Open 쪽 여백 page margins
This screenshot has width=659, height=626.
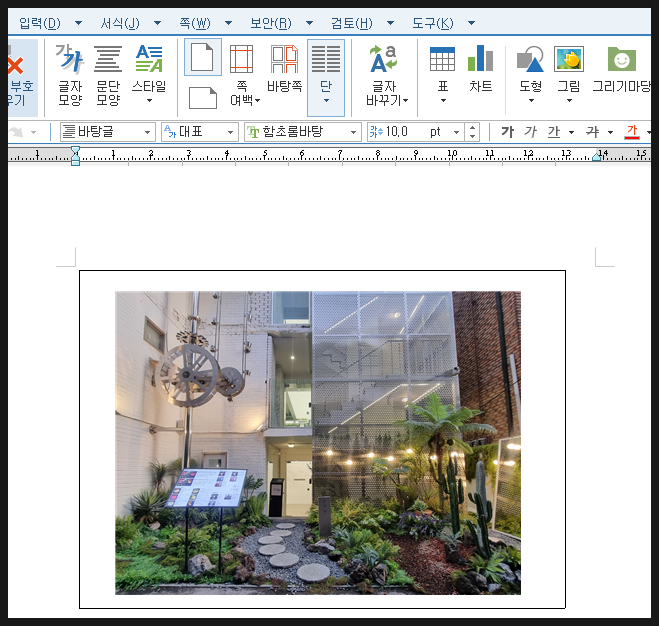(243, 75)
